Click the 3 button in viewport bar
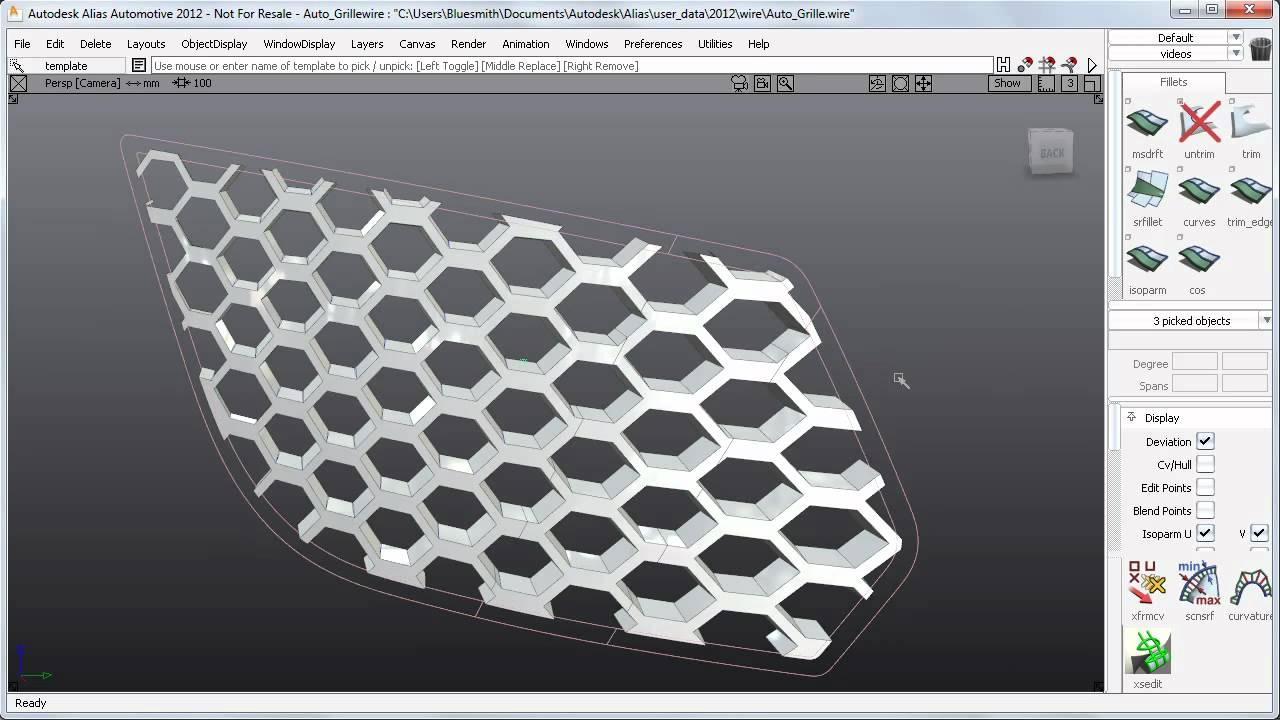The image size is (1280, 720). click(1069, 84)
